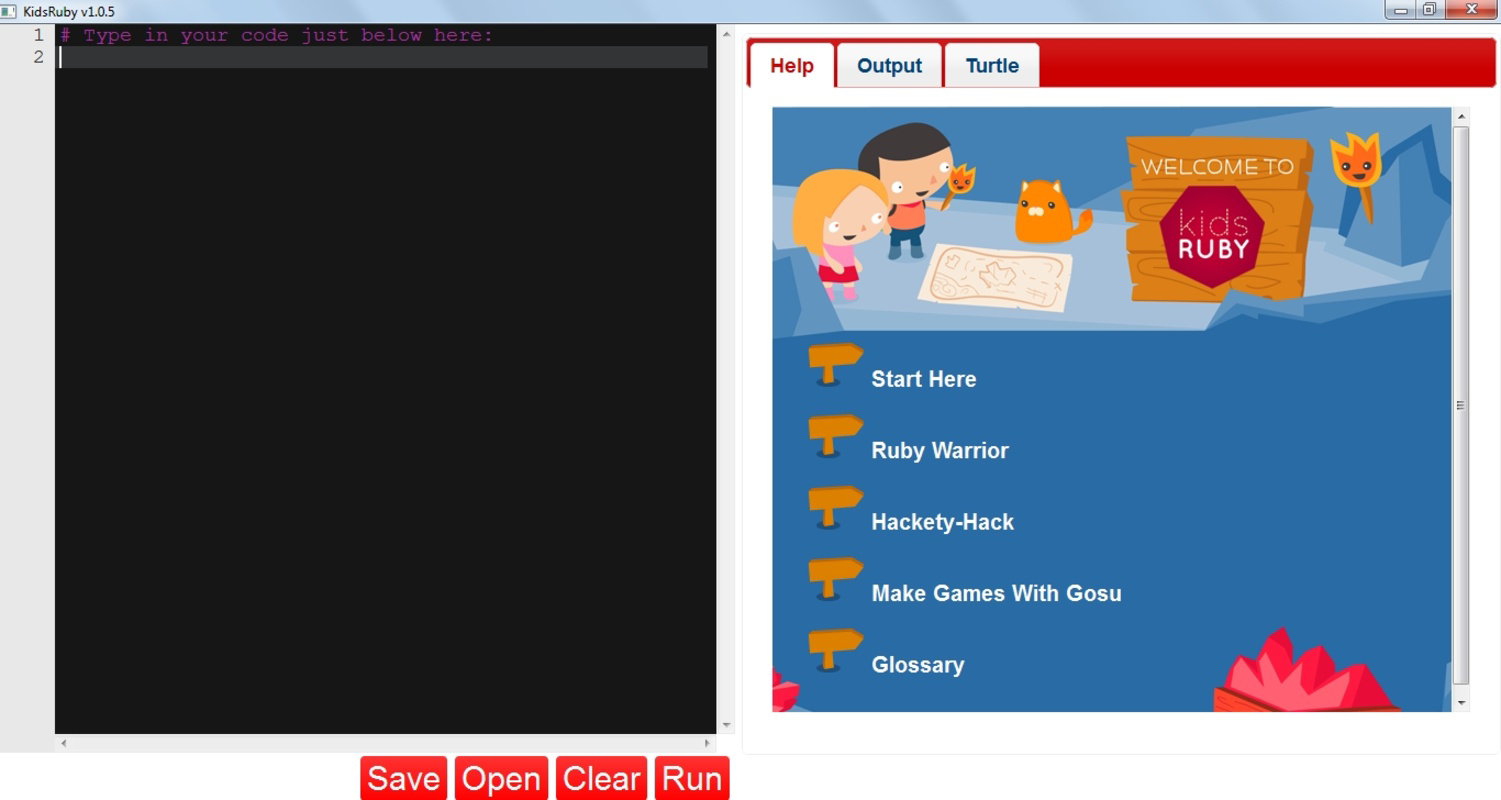Click the help panel scrollbar down arrow

tap(1461, 703)
